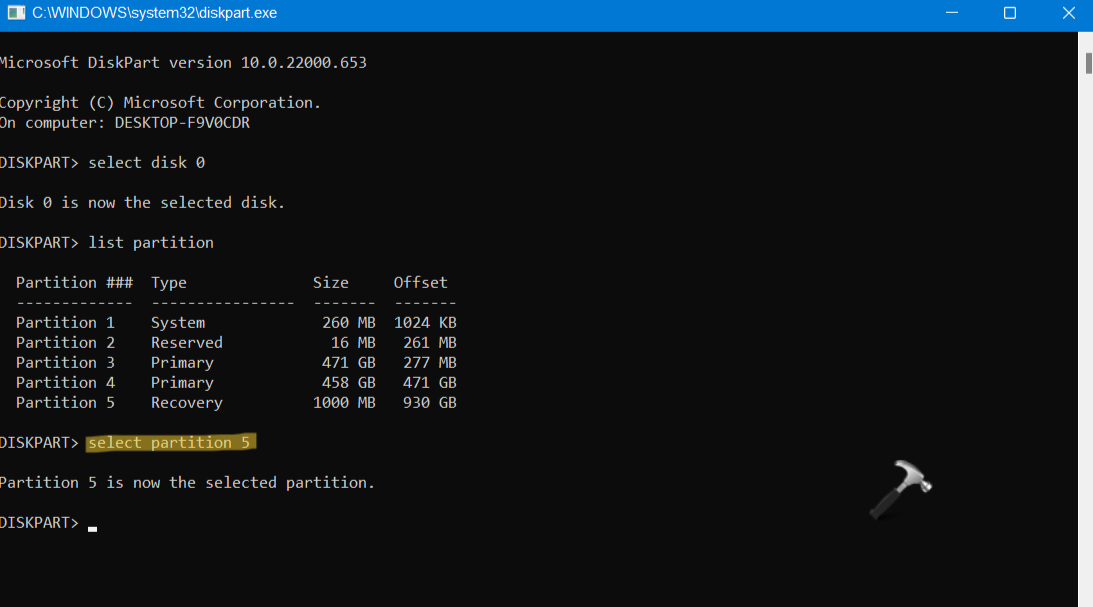Click the 'Partition 4' Primary row
The image size is (1093, 607).
(x=236, y=382)
